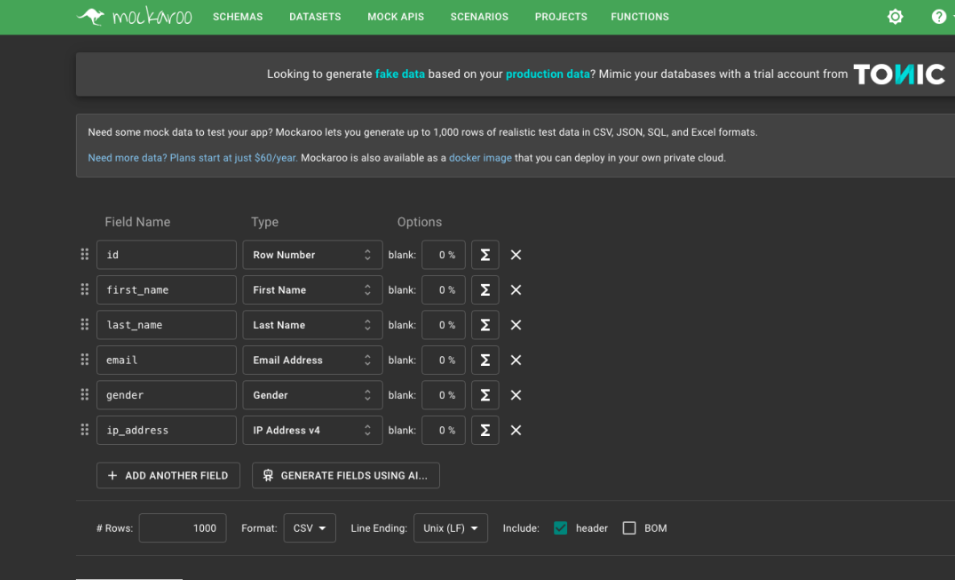Open the Projects page
Screen dimensions: 955x580
pyautogui.click(x=561, y=17)
